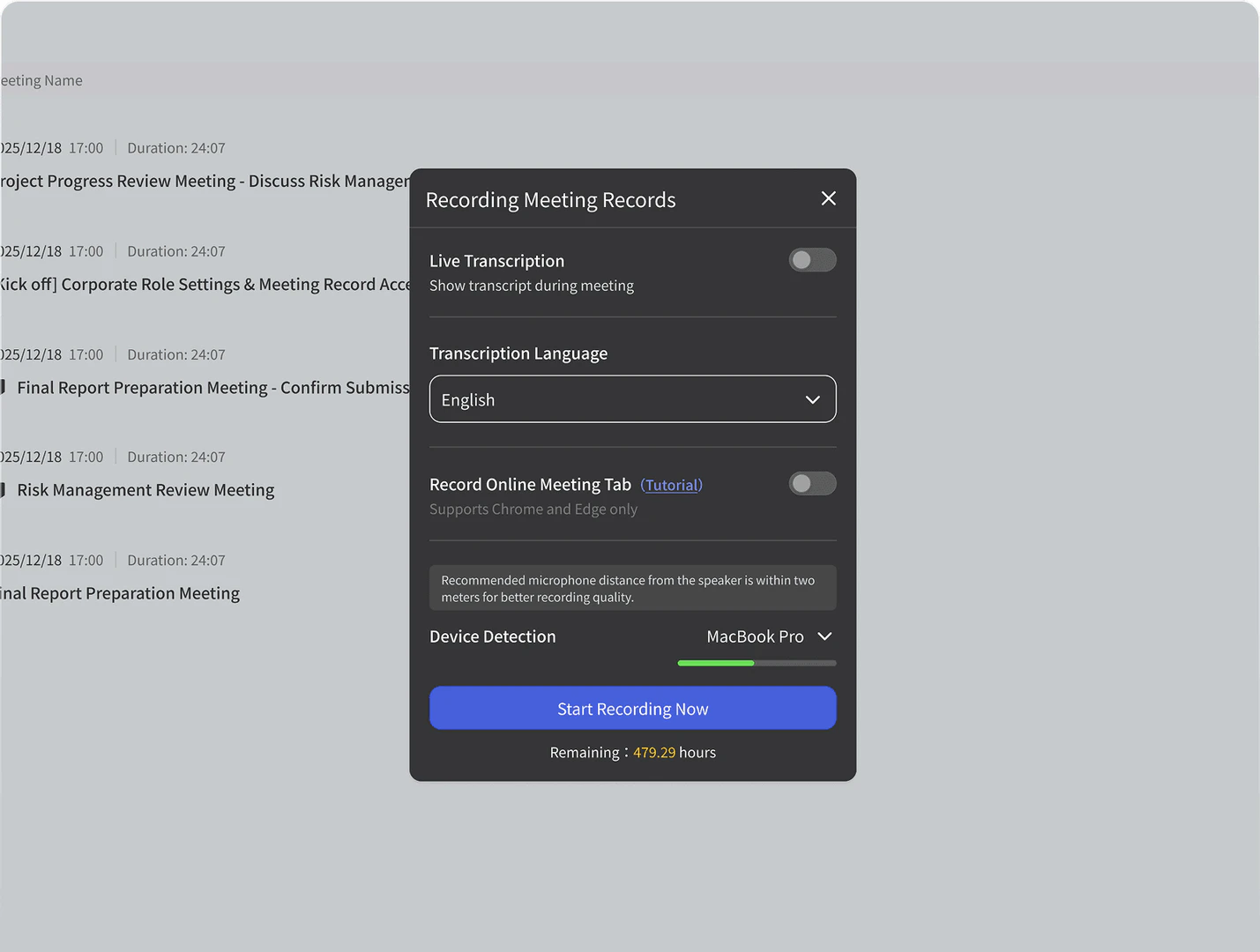
Task: Open the English Transcription Language dropdown
Action: pyautogui.click(x=632, y=399)
